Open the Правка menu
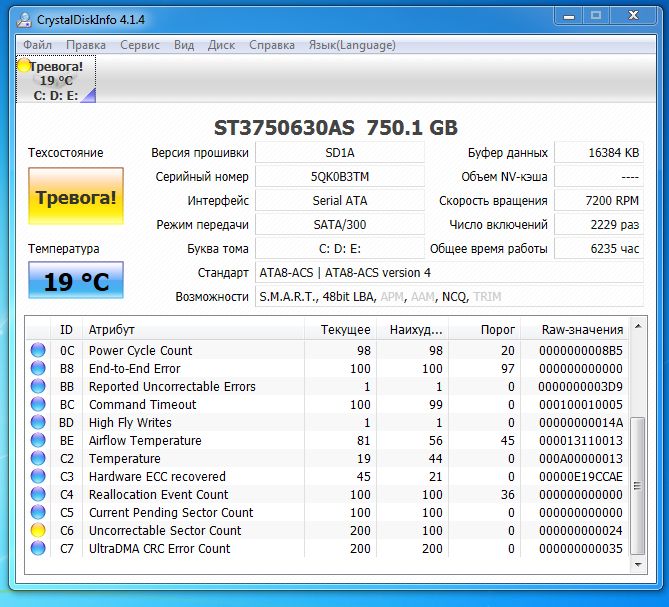Screen dimensions: 669x607 pyautogui.click(x=86, y=45)
